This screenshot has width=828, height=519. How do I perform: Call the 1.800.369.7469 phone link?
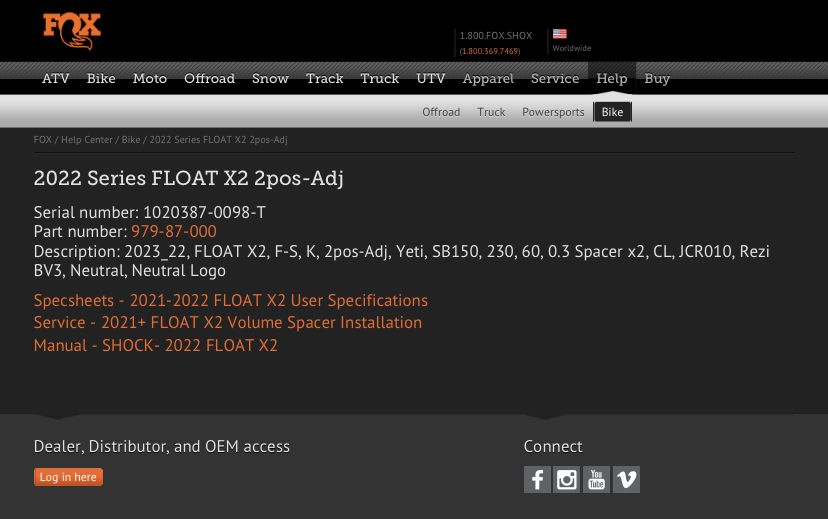[490, 51]
